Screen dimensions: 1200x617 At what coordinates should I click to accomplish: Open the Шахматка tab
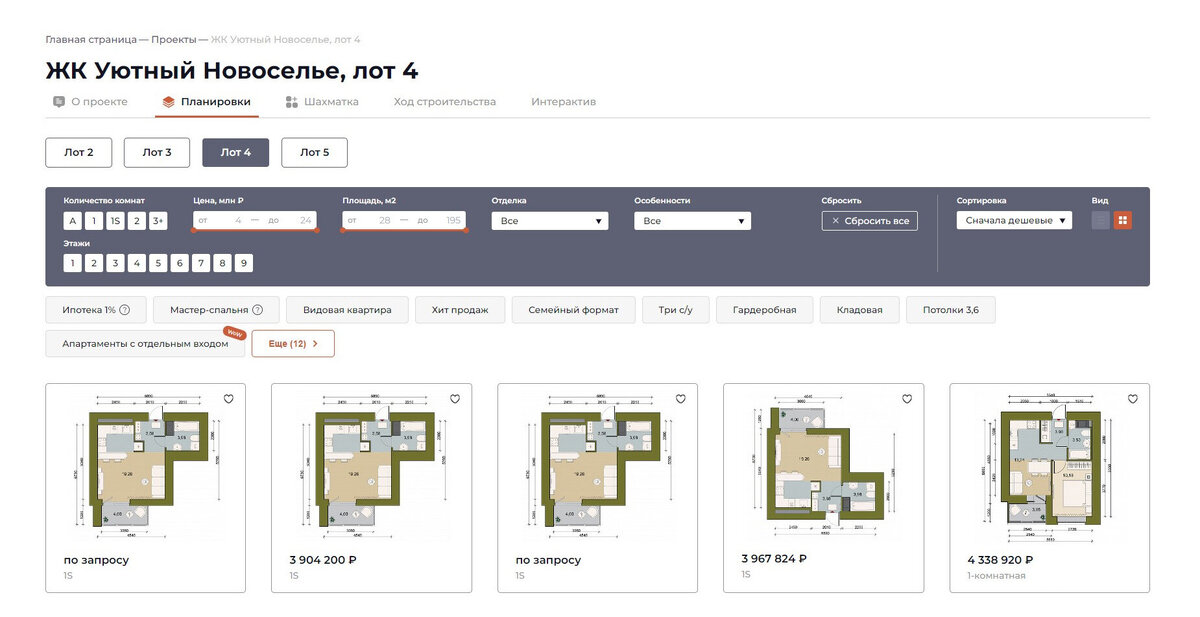[x=322, y=102]
